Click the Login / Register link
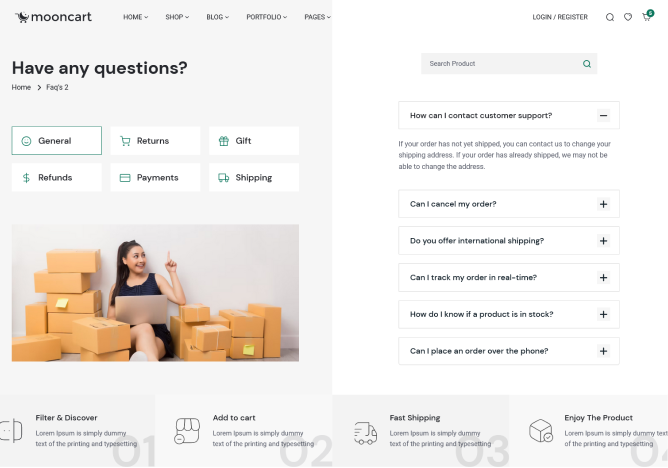The width and height of the screenshot is (668, 468). pyautogui.click(x=560, y=17)
